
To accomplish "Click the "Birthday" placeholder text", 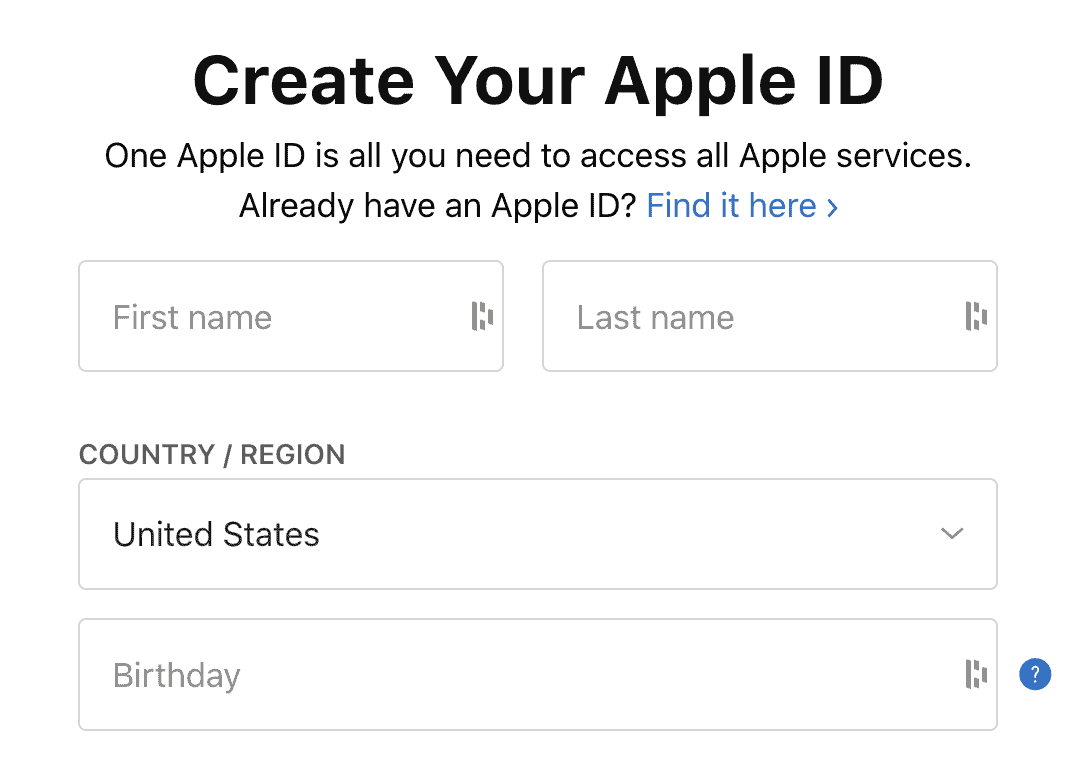I will 176,675.
